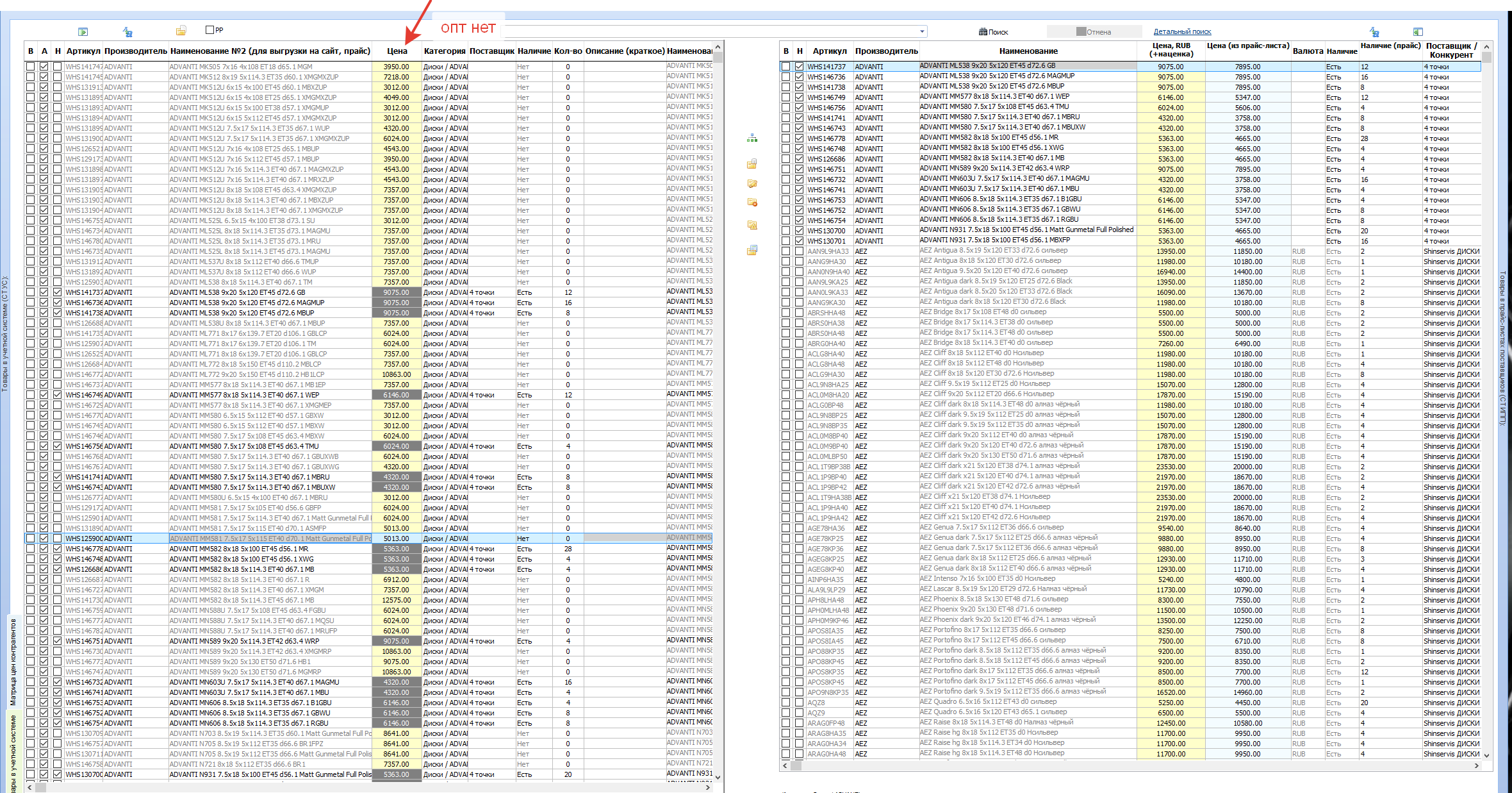Click the green-arrow panel icon above the right table
The image size is (1512, 793).
[1418, 31]
